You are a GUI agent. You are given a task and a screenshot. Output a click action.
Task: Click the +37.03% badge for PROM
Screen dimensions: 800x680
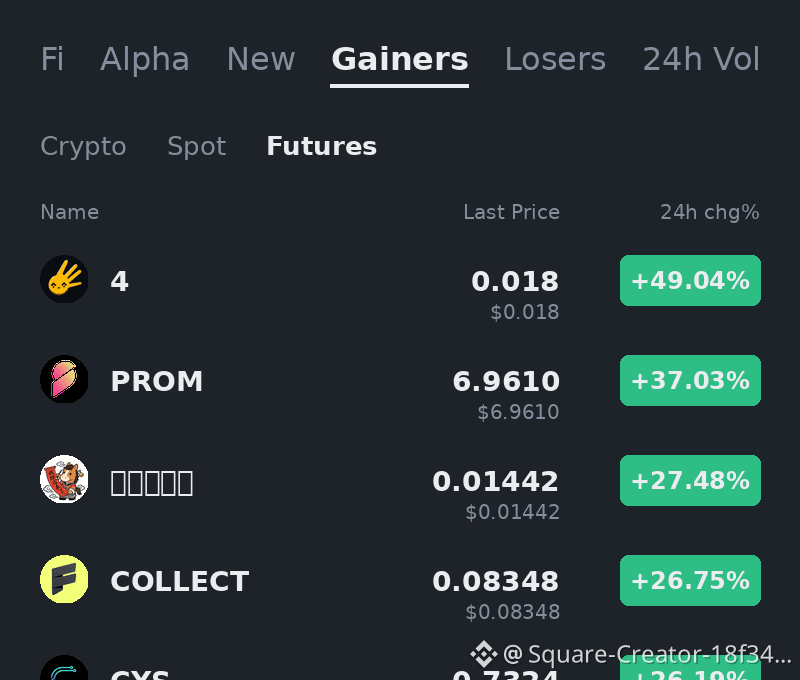click(x=690, y=381)
